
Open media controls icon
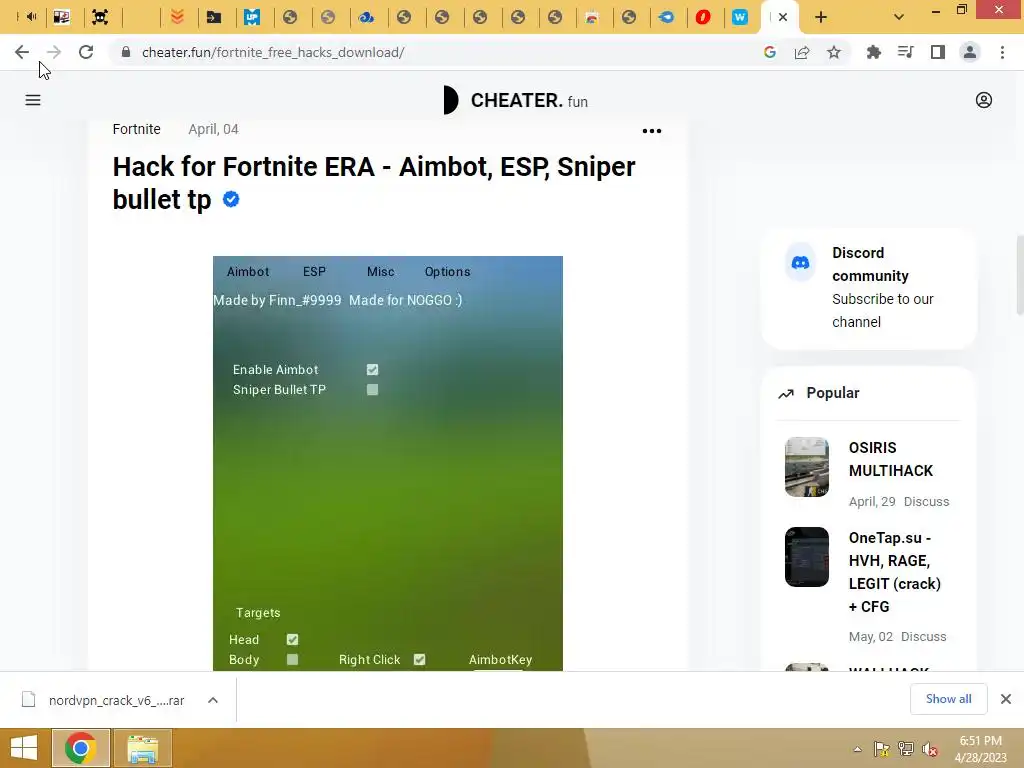[905, 52]
